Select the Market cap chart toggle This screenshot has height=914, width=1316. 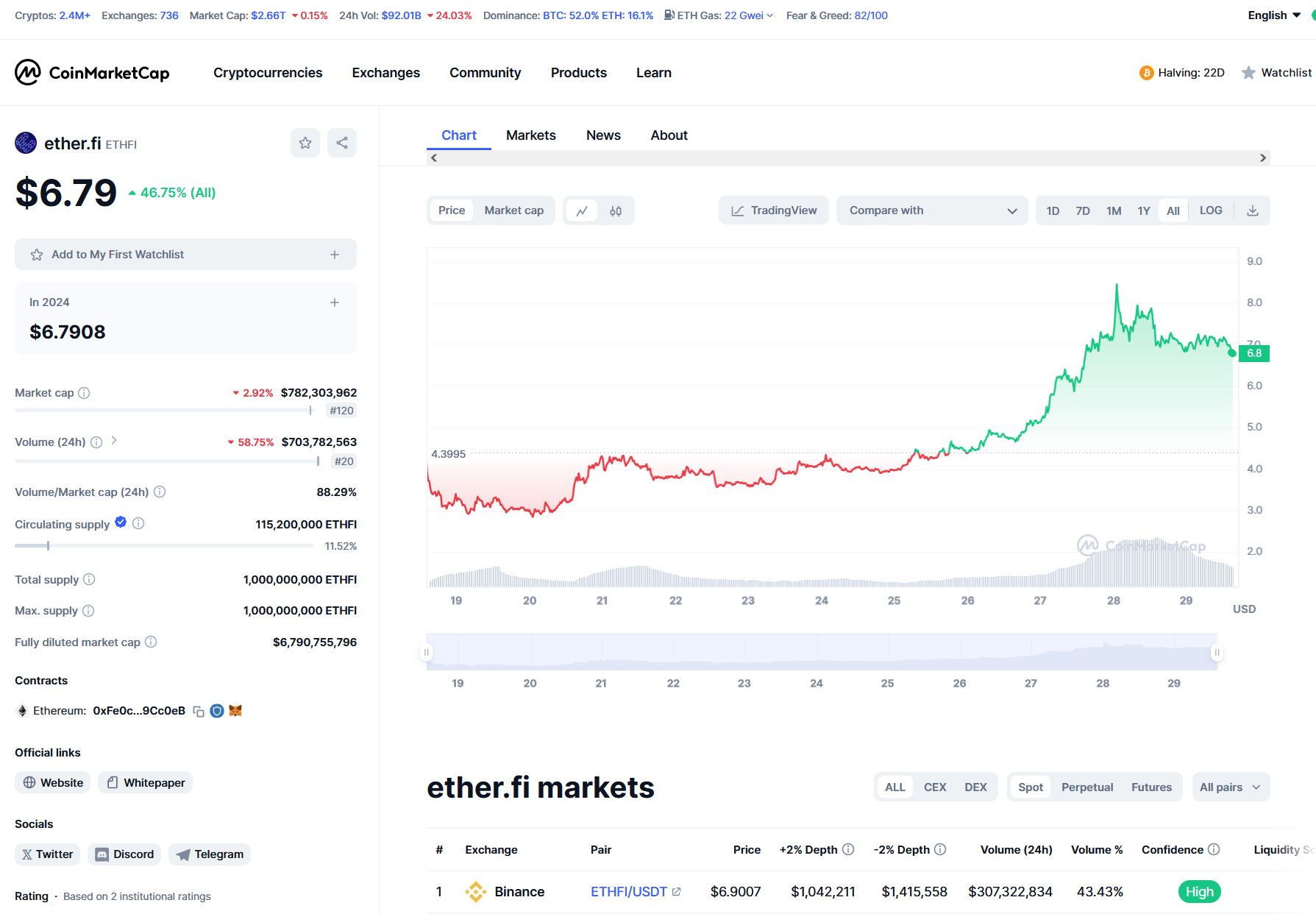tap(514, 210)
